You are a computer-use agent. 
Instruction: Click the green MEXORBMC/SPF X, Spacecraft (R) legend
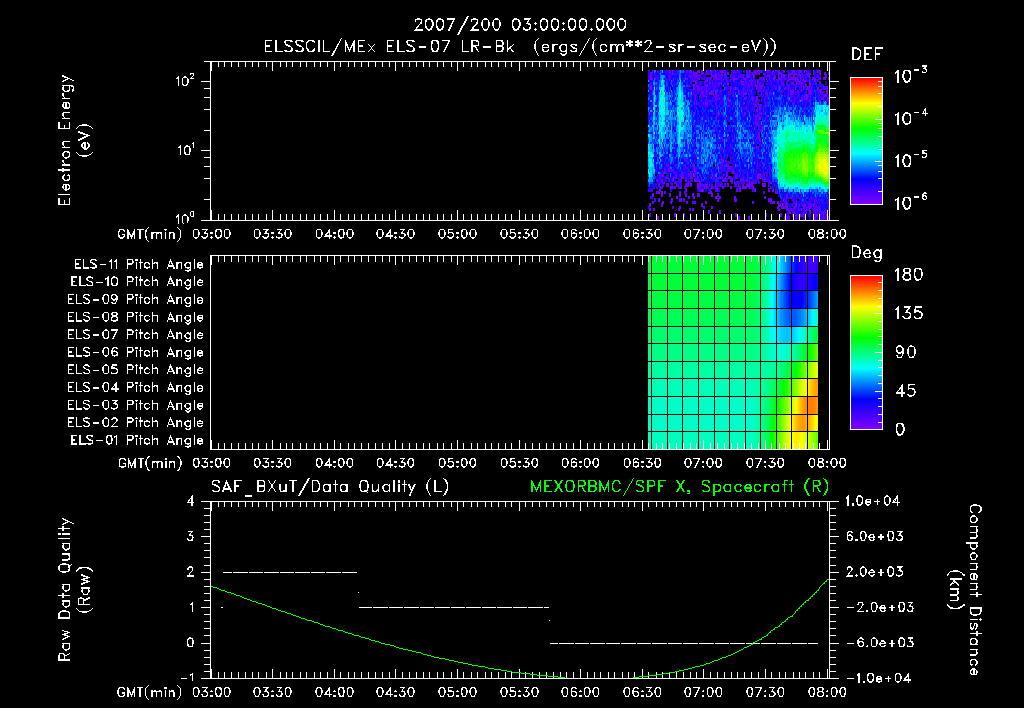pos(679,487)
